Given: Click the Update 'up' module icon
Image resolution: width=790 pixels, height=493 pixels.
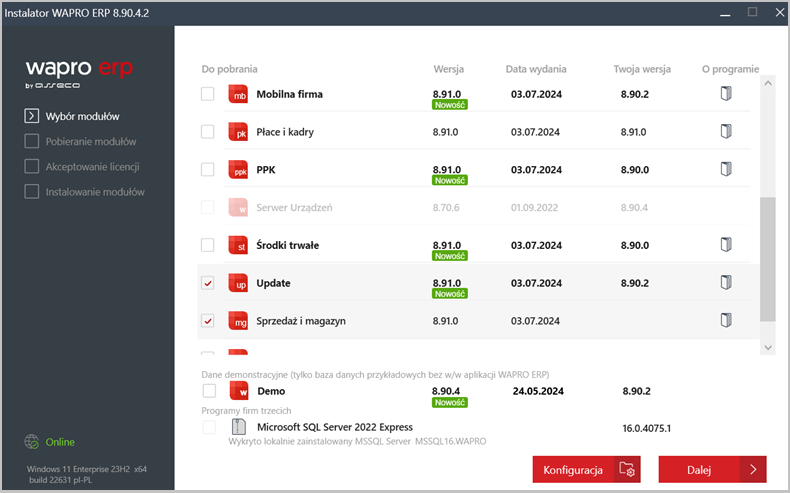Looking at the screenshot, I should coord(238,283).
